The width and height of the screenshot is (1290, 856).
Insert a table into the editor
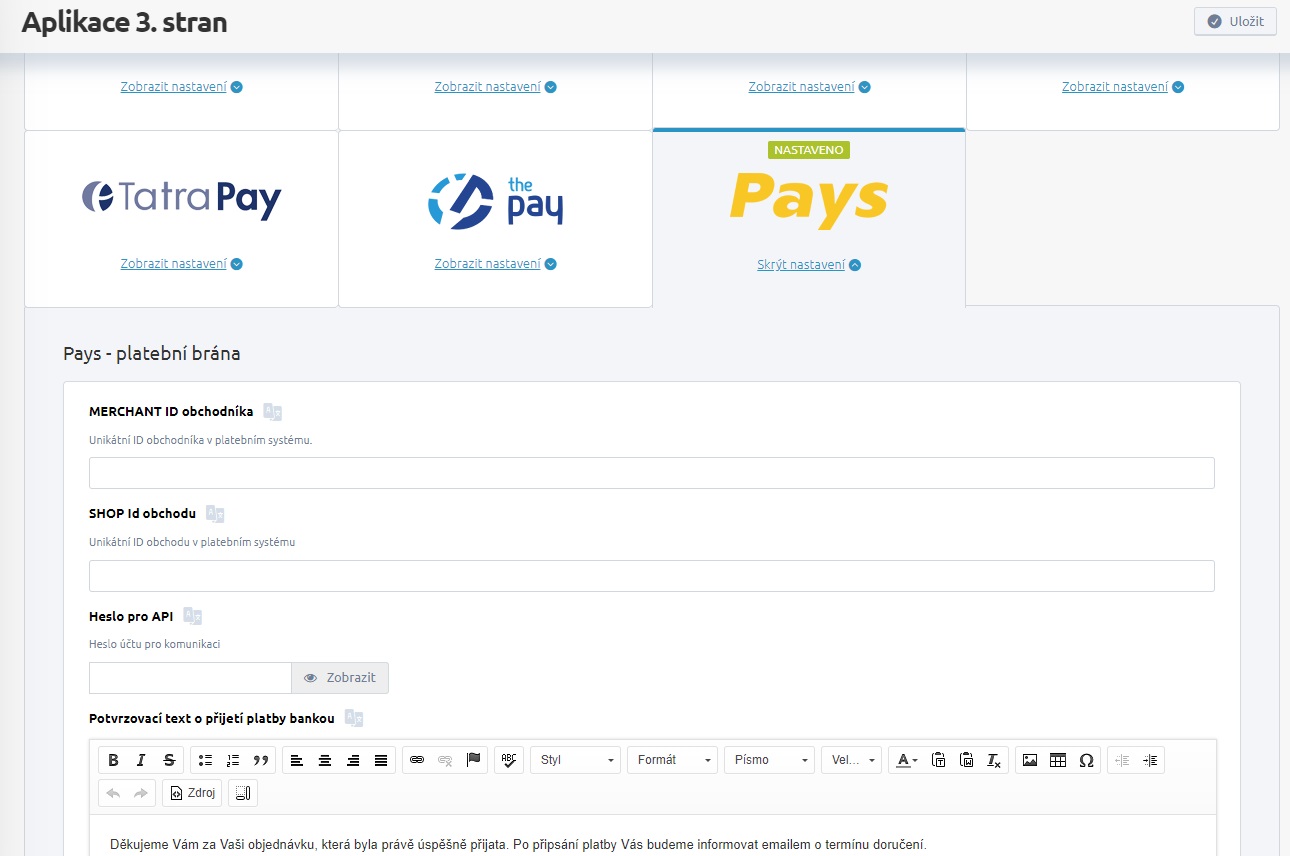pyautogui.click(x=1058, y=760)
